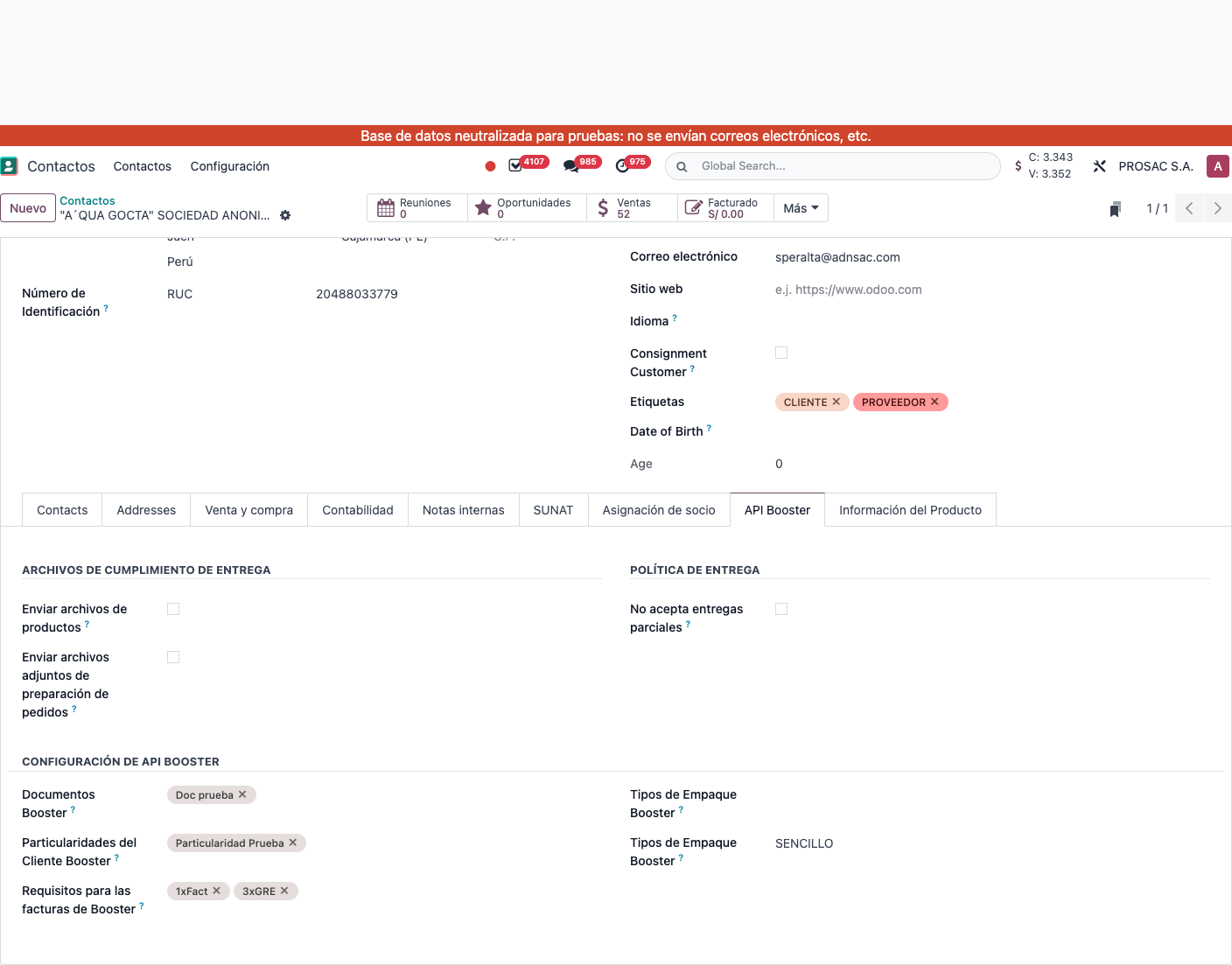1232x965 pixels.
Task: Enable Enviar archivos adjuntos de preparación
Action: [x=173, y=657]
